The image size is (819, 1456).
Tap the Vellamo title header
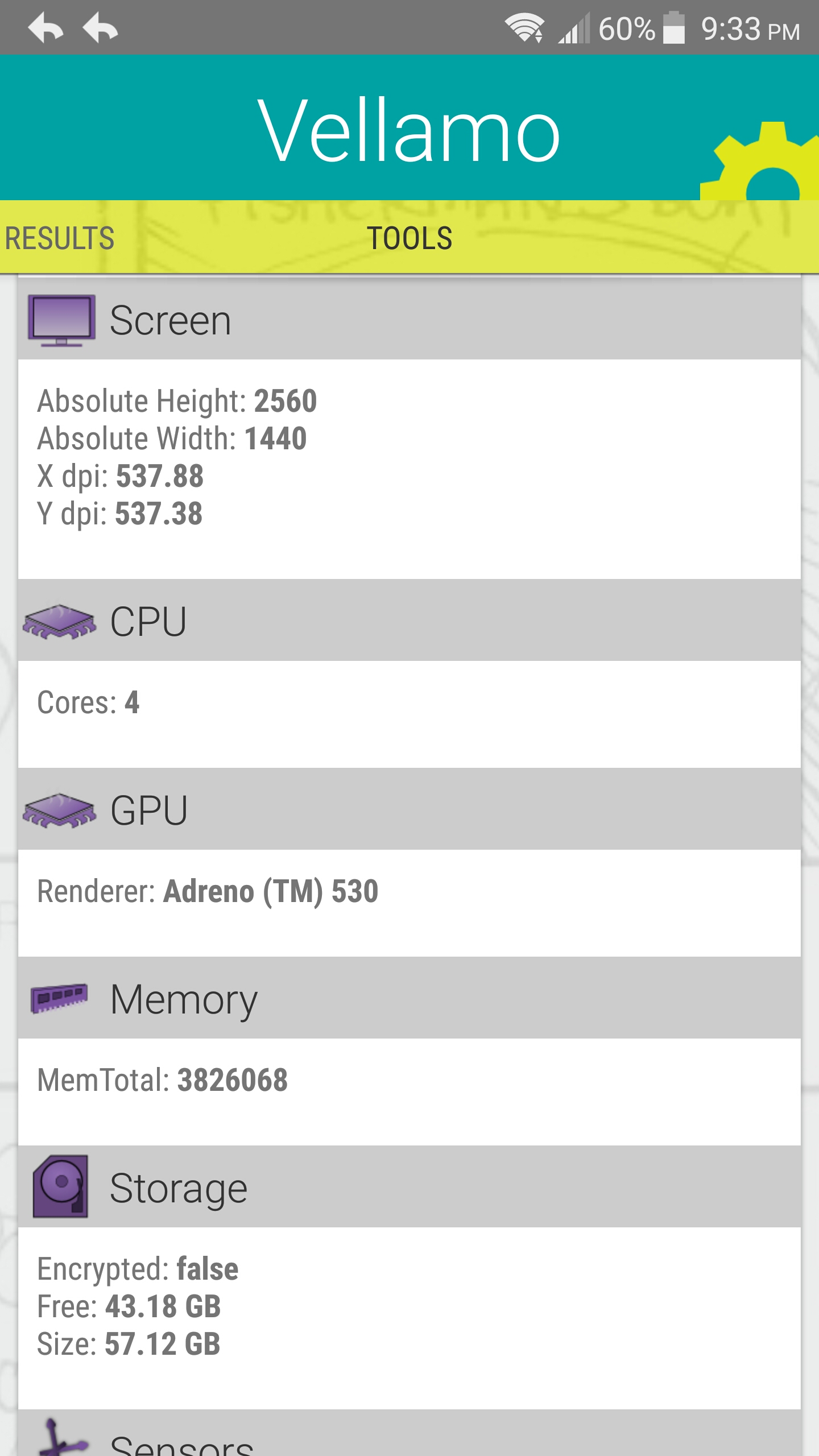click(x=409, y=130)
